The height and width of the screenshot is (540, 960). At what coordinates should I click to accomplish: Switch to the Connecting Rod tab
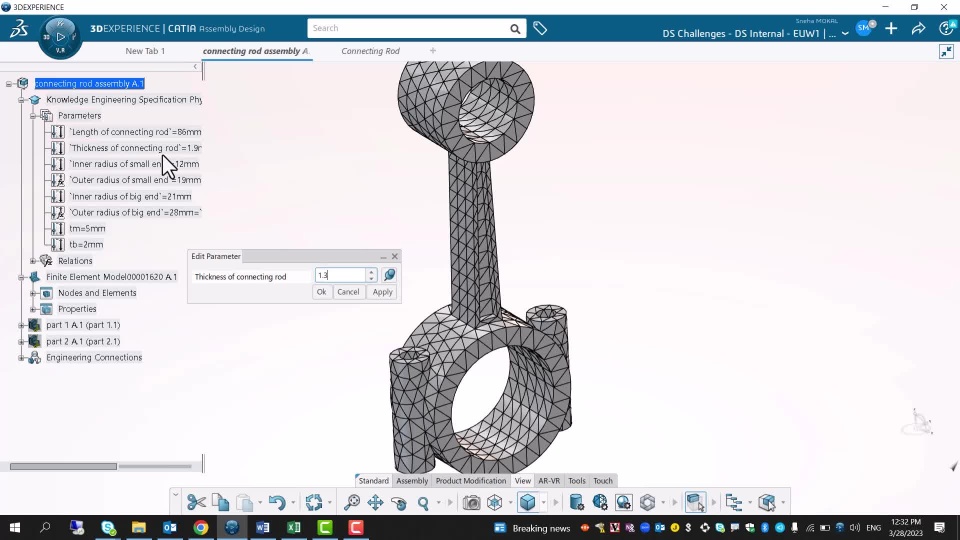point(370,51)
